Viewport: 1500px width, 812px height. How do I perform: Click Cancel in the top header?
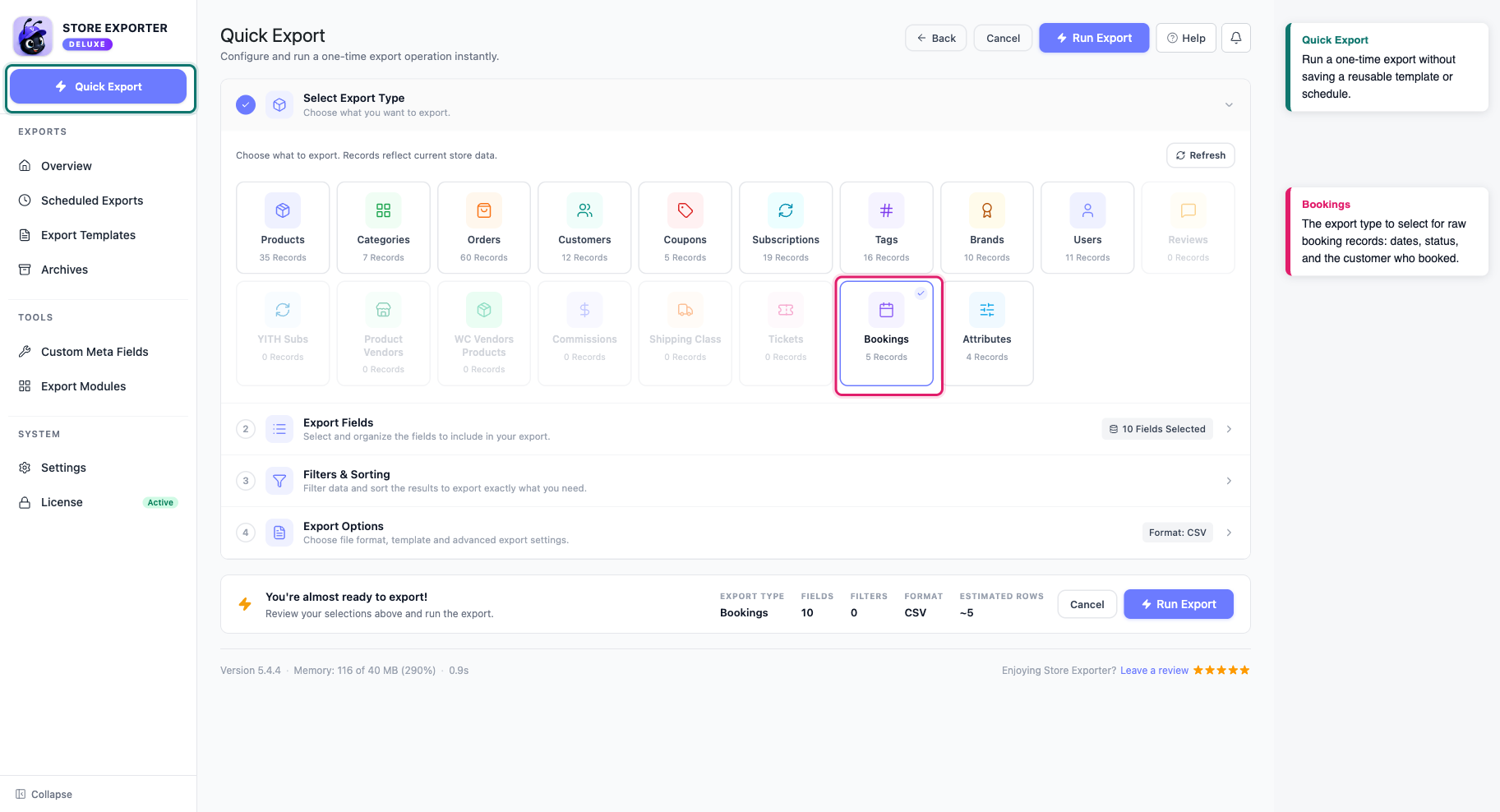(1003, 38)
